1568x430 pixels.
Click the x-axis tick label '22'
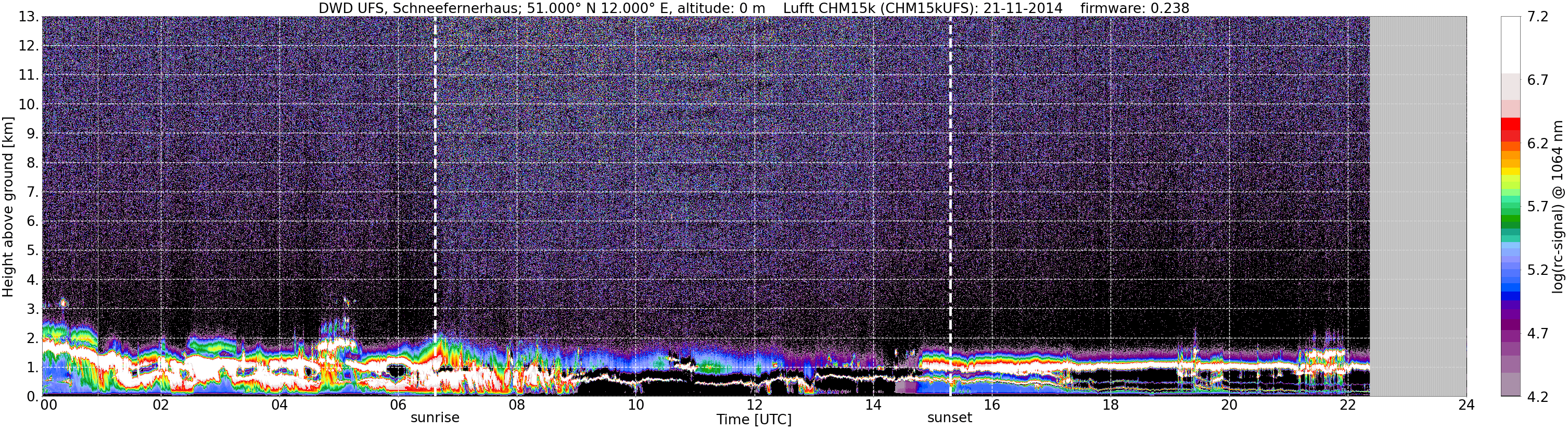point(1347,405)
